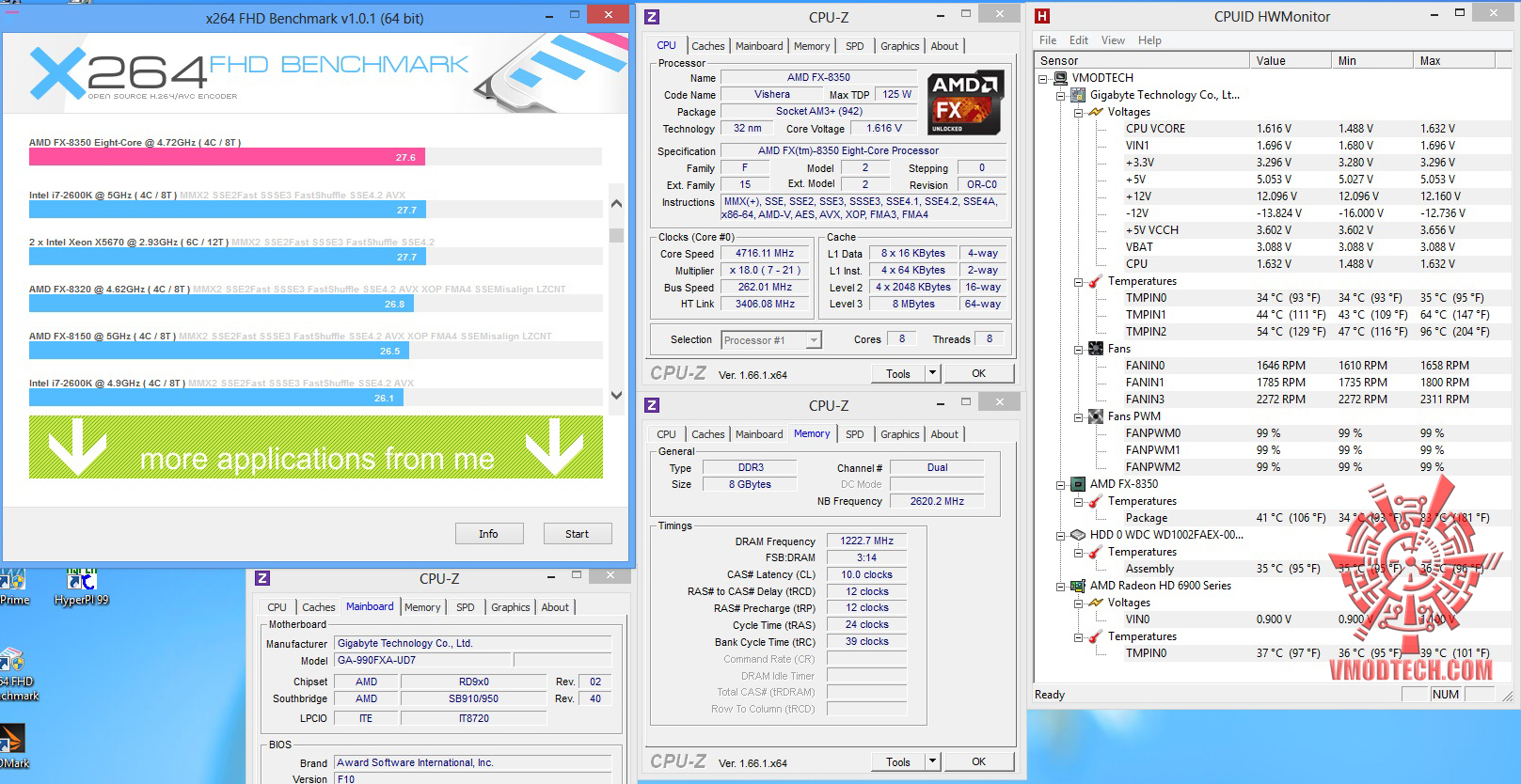This screenshot has width=1521, height=784.
Task: Click the CPU-Z title bar icon of the Memory tab window
Action: [652, 405]
